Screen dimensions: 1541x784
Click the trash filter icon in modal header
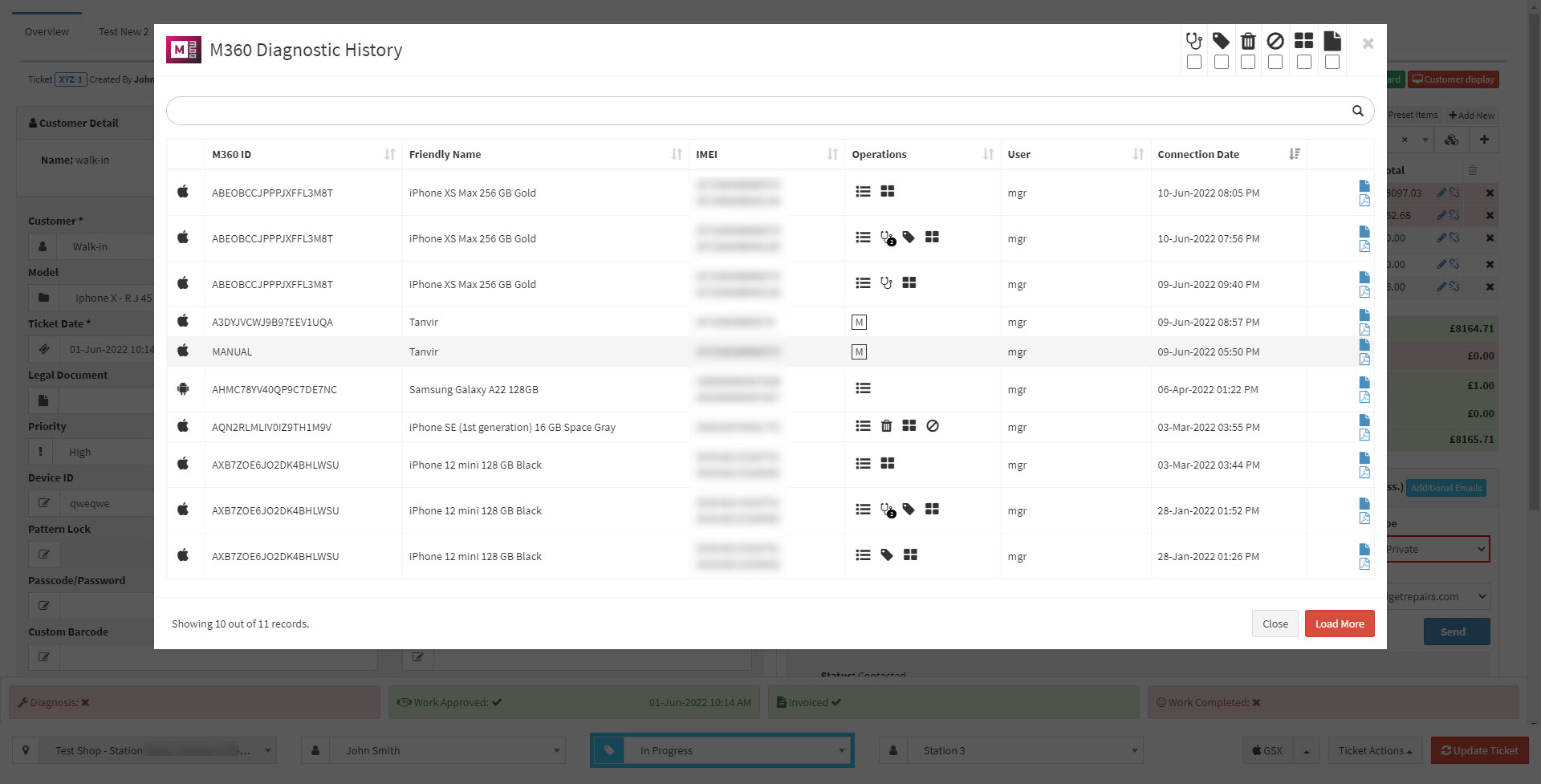click(x=1248, y=41)
